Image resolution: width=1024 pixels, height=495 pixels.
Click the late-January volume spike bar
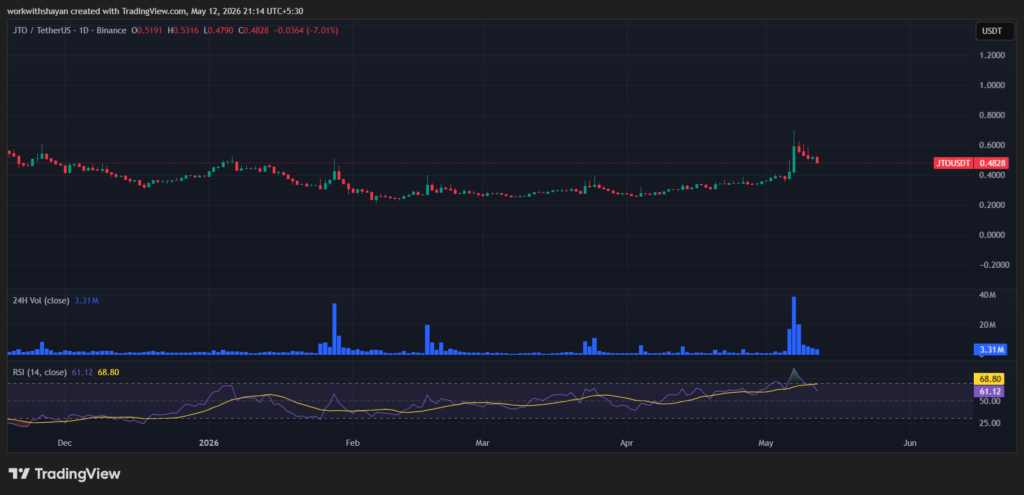coord(334,329)
